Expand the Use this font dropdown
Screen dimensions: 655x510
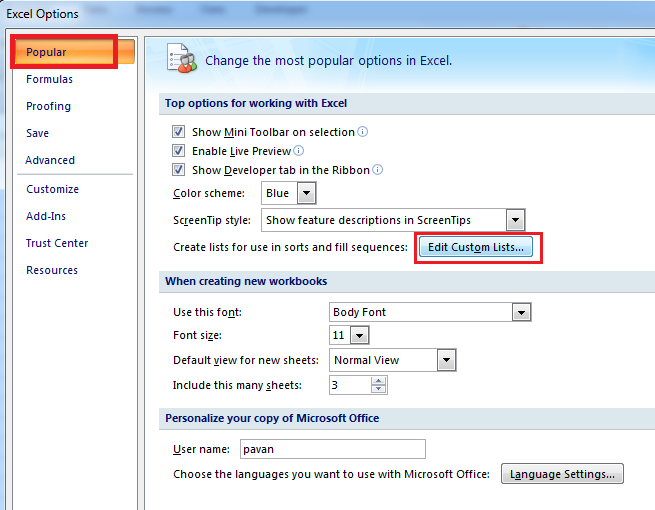tap(521, 312)
